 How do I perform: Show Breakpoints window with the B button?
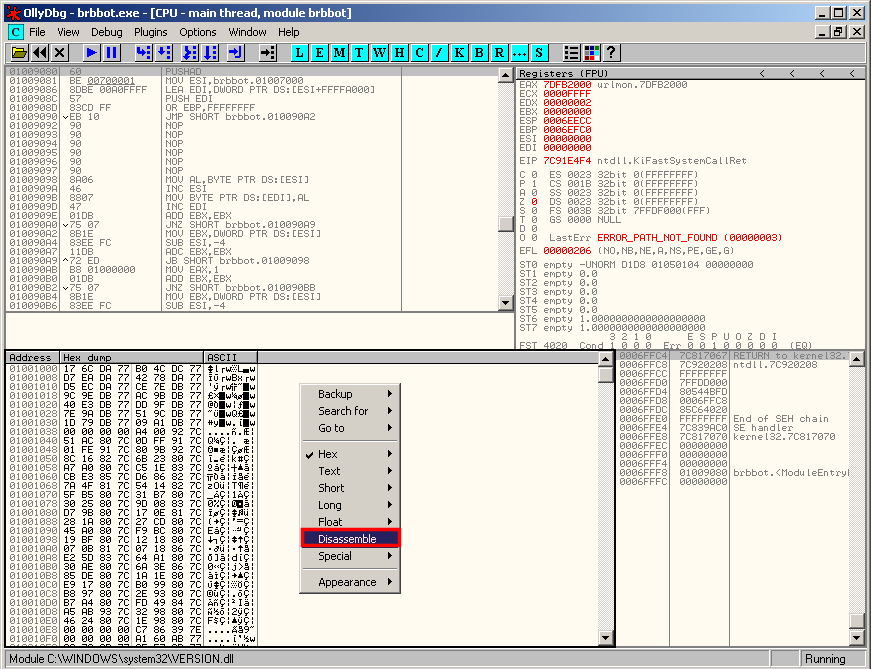coord(480,52)
